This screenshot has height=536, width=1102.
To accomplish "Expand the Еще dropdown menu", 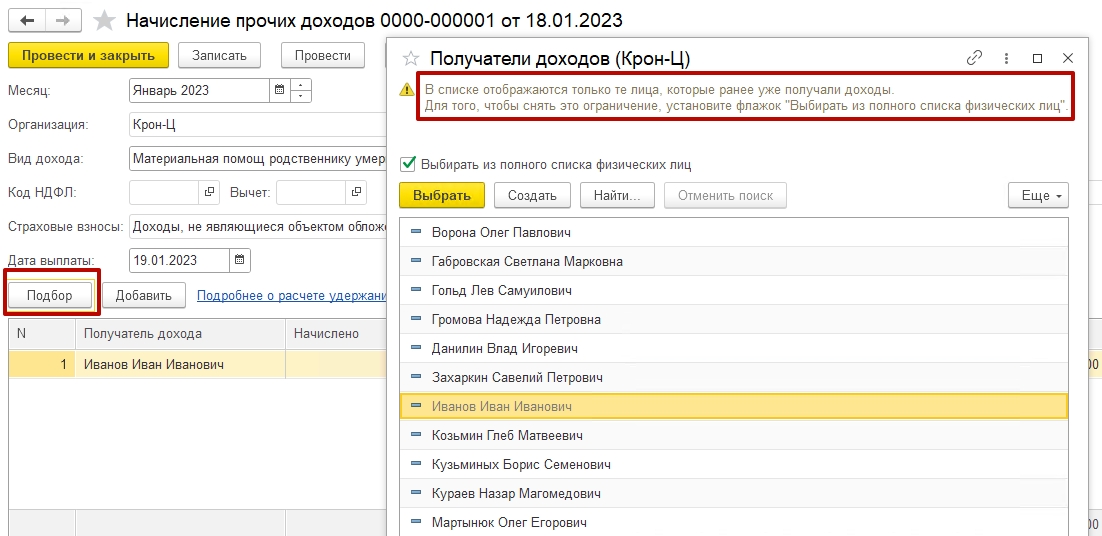I will [1038, 195].
